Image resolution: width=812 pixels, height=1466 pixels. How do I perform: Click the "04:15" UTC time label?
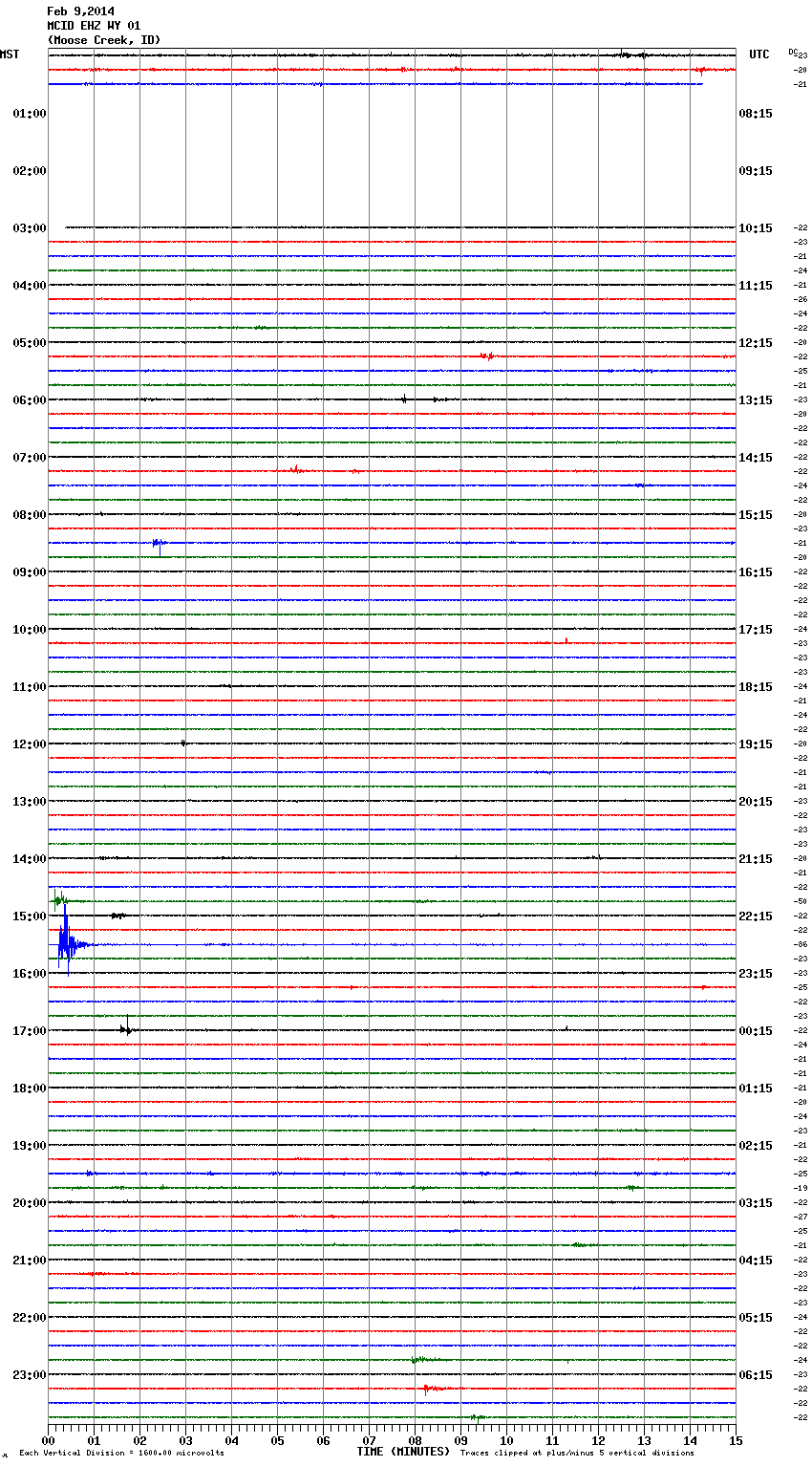point(756,1261)
